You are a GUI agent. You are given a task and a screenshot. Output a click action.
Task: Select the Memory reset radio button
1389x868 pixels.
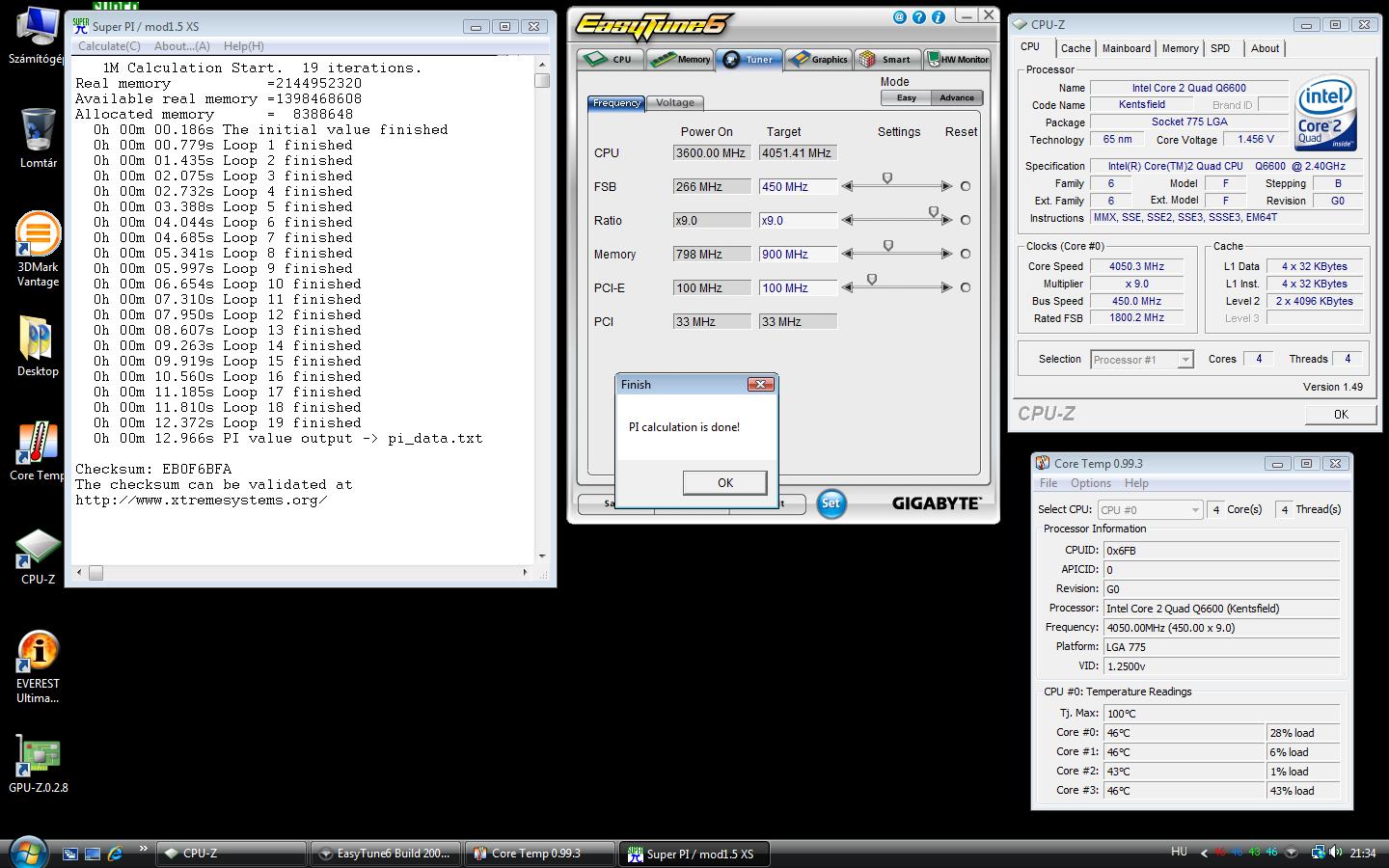(966, 254)
